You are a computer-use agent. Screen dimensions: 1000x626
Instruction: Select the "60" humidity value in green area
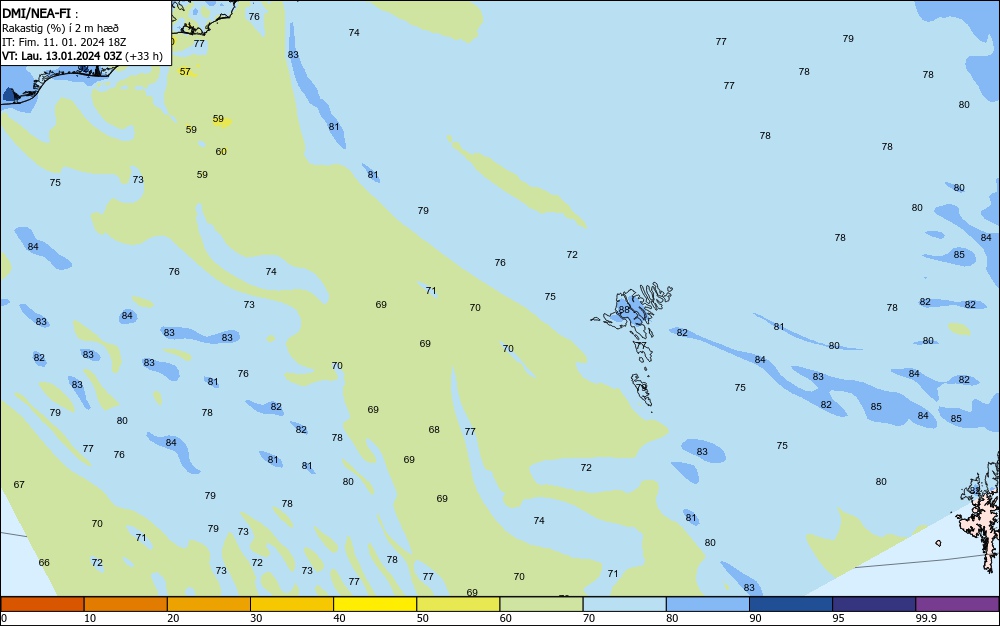[221, 152]
